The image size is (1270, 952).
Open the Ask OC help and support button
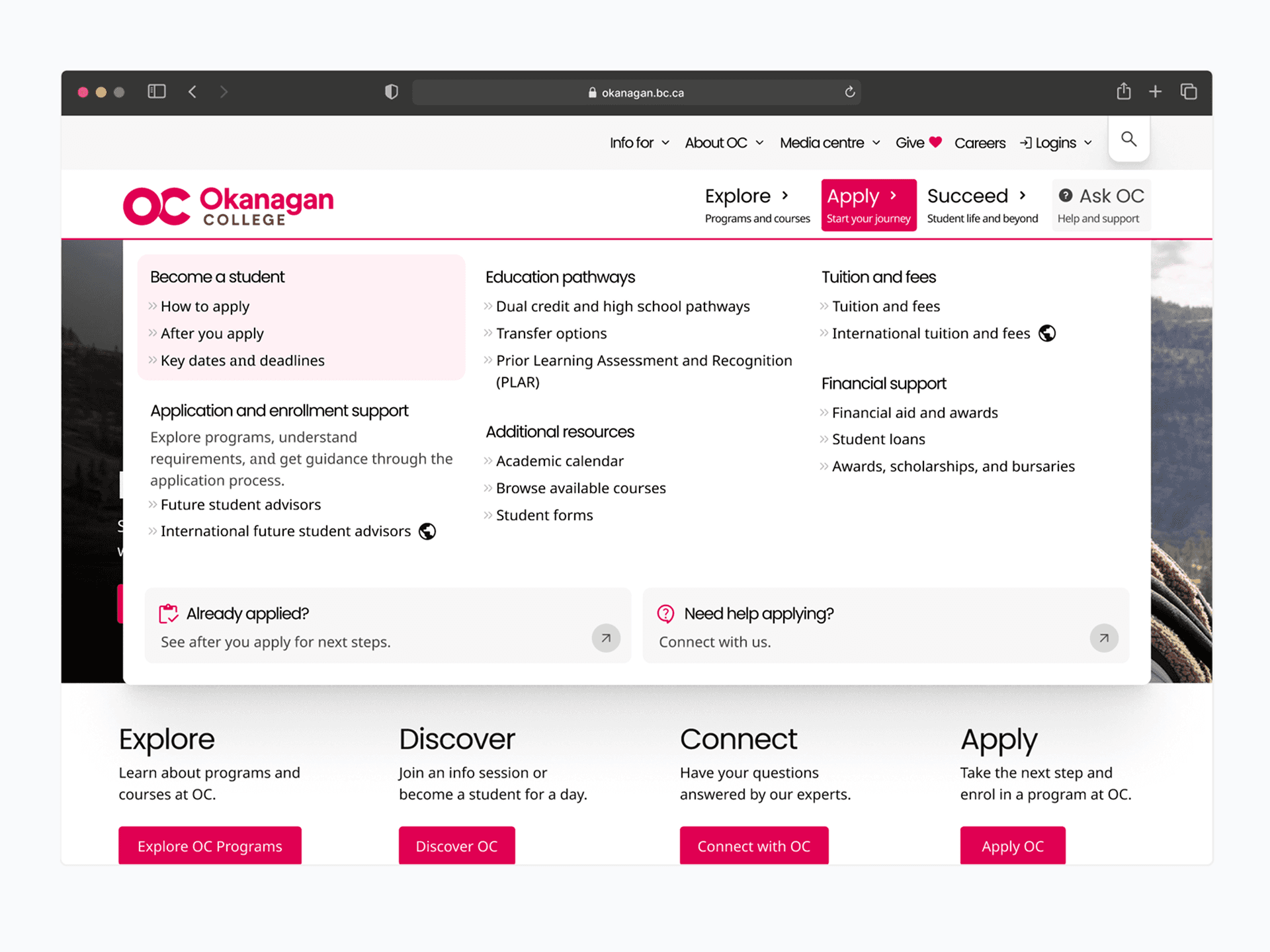click(1101, 205)
